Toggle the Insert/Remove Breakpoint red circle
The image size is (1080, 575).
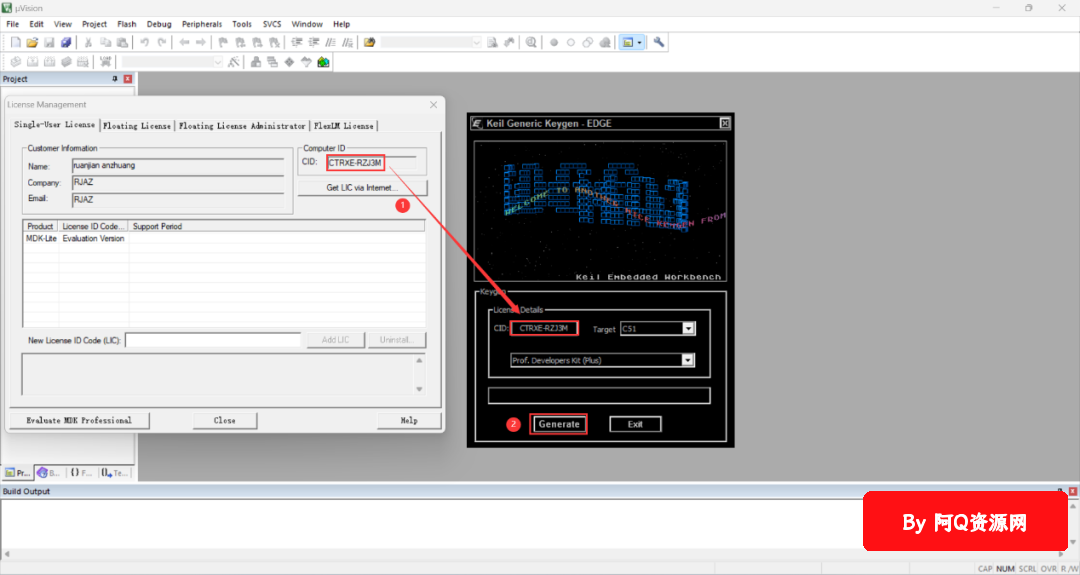tap(554, 43)
